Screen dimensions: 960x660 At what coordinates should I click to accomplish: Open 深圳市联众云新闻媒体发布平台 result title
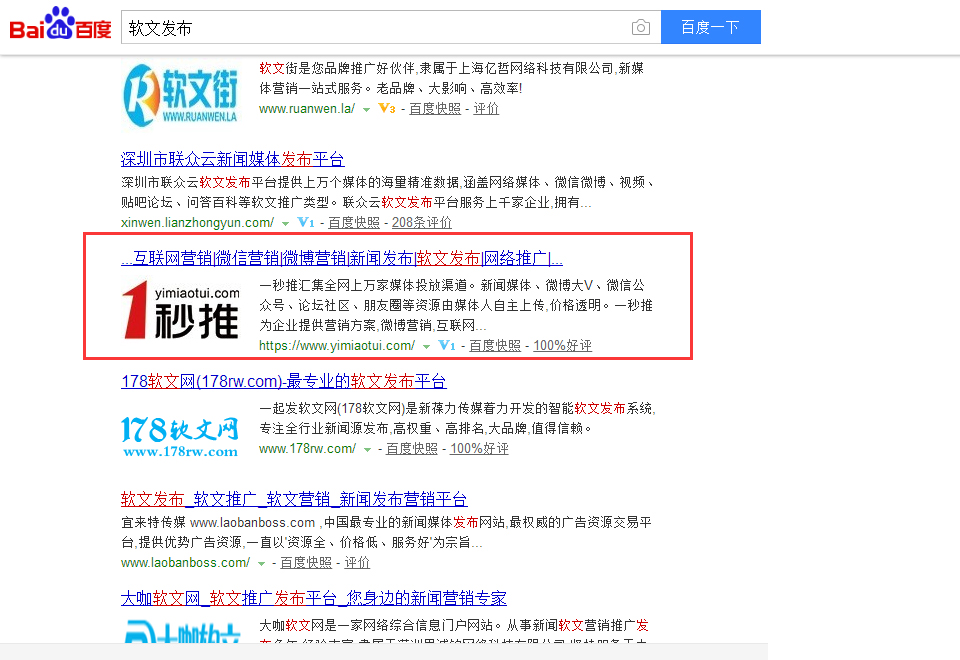pyautogui.click(x=233, y=159)
